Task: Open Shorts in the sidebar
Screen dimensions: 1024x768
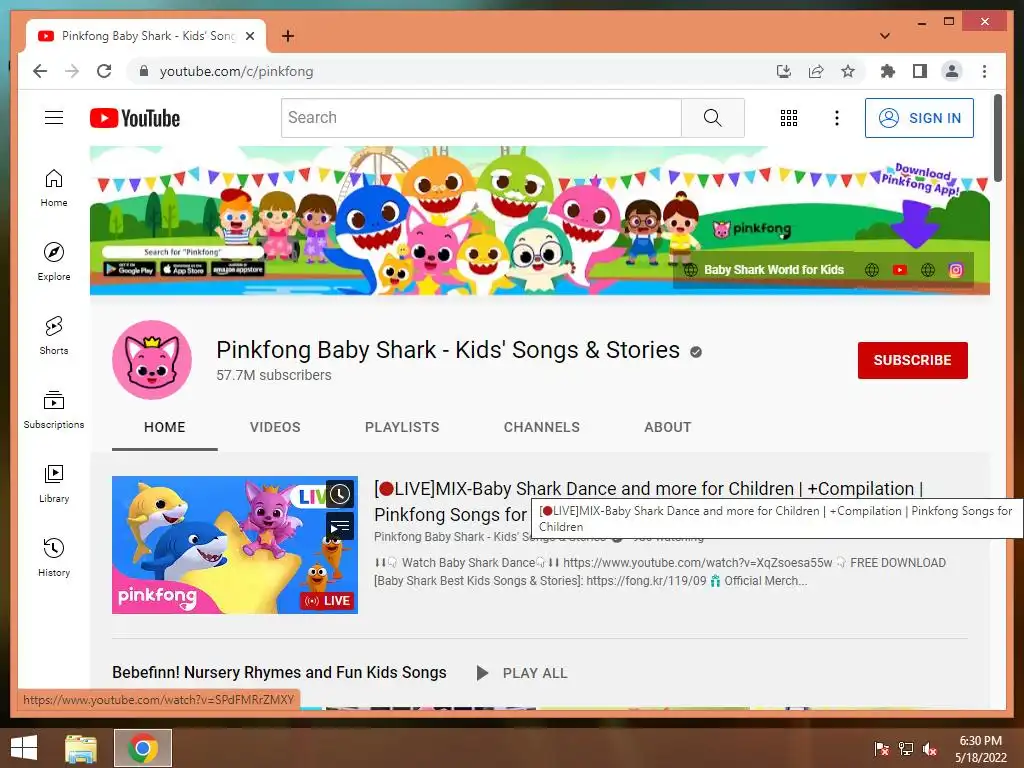Action: tap(54, 336)
